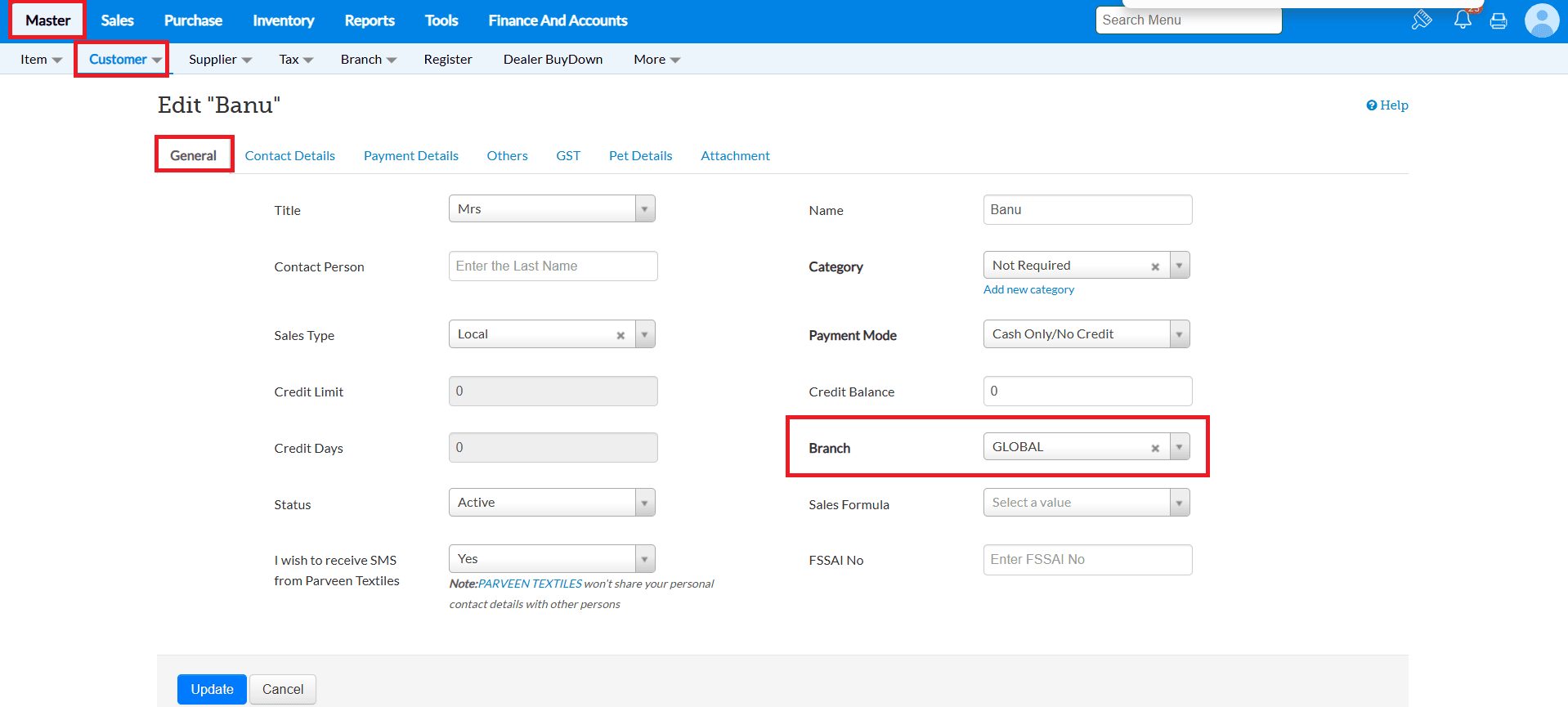Focus the Search Menu field
1568x707 pixels.
click(x=1188, y=20)
